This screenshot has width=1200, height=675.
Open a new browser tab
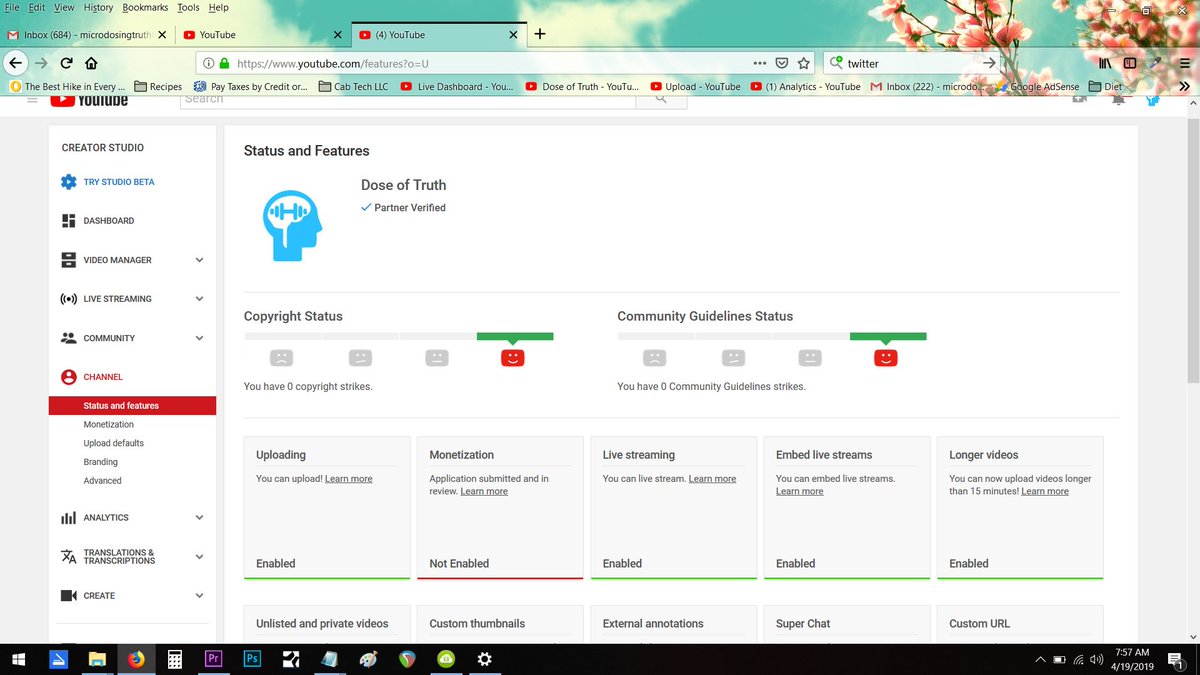pyautogui.click(x=540, y=34)
